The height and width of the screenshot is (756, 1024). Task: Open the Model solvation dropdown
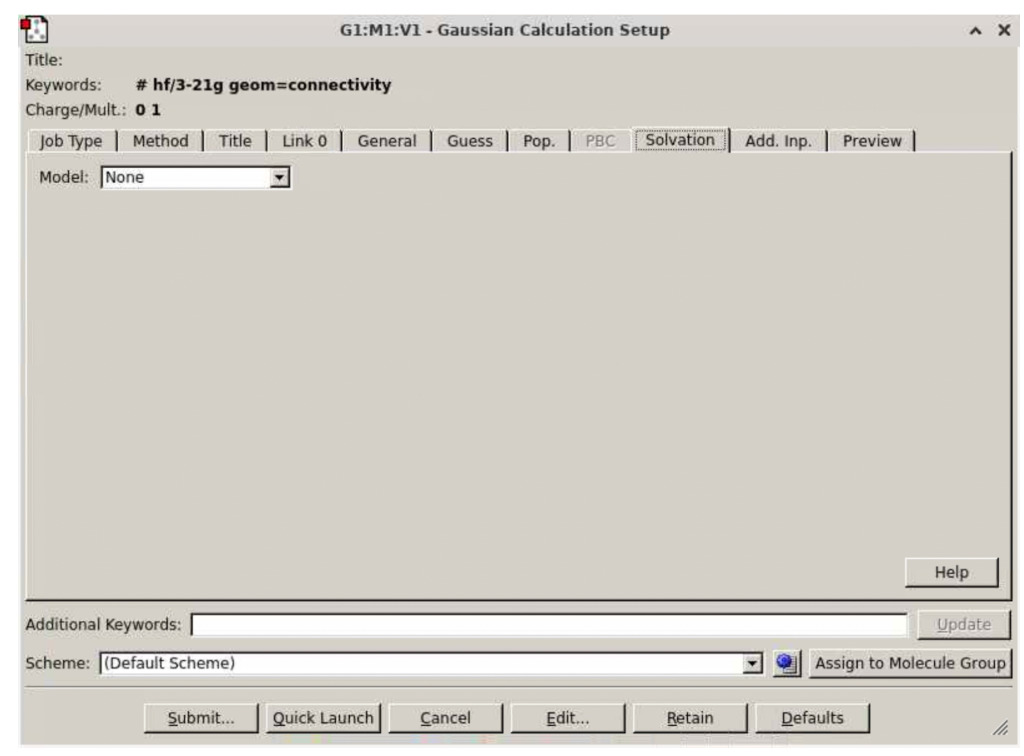281,178
